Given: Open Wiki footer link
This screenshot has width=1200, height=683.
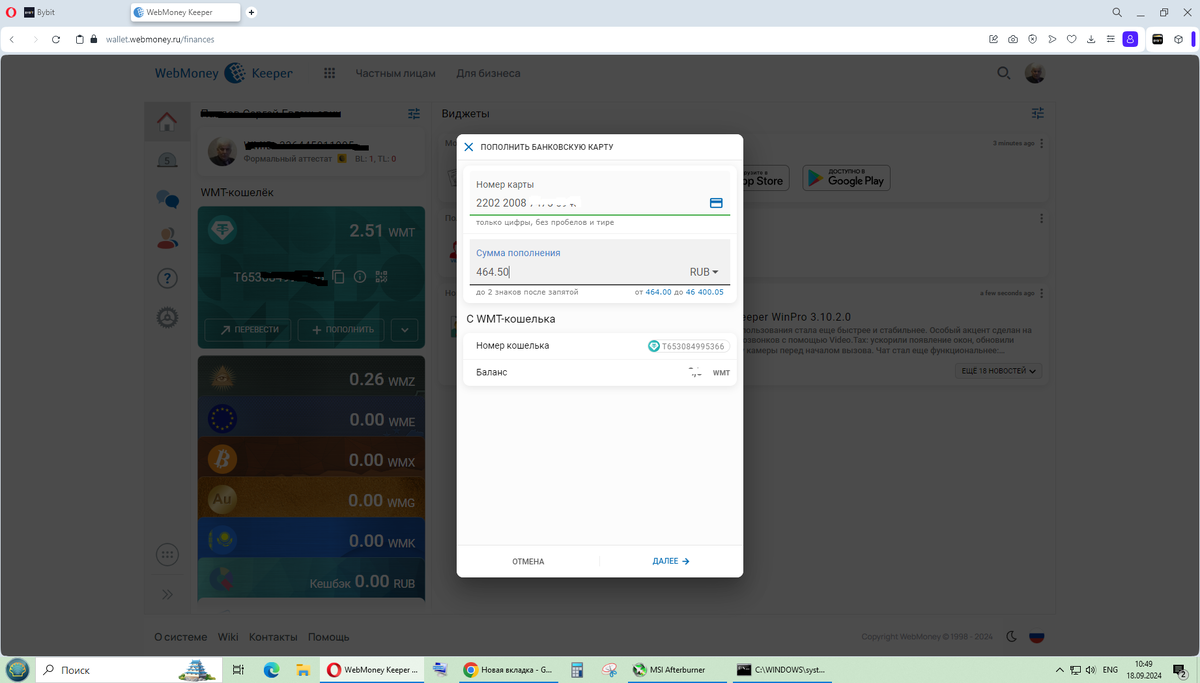Looking at the screenshot, I should [x=228, y=637].
